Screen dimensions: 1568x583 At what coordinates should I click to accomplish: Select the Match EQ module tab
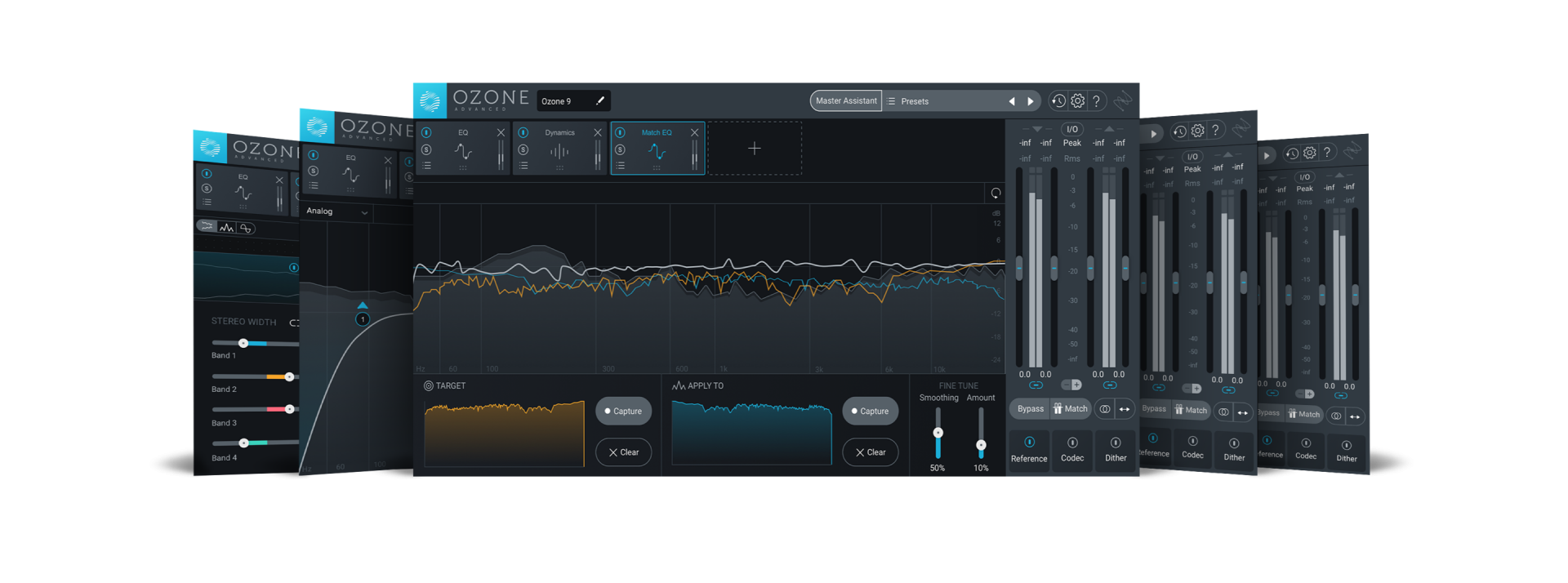tap(657, 151)
